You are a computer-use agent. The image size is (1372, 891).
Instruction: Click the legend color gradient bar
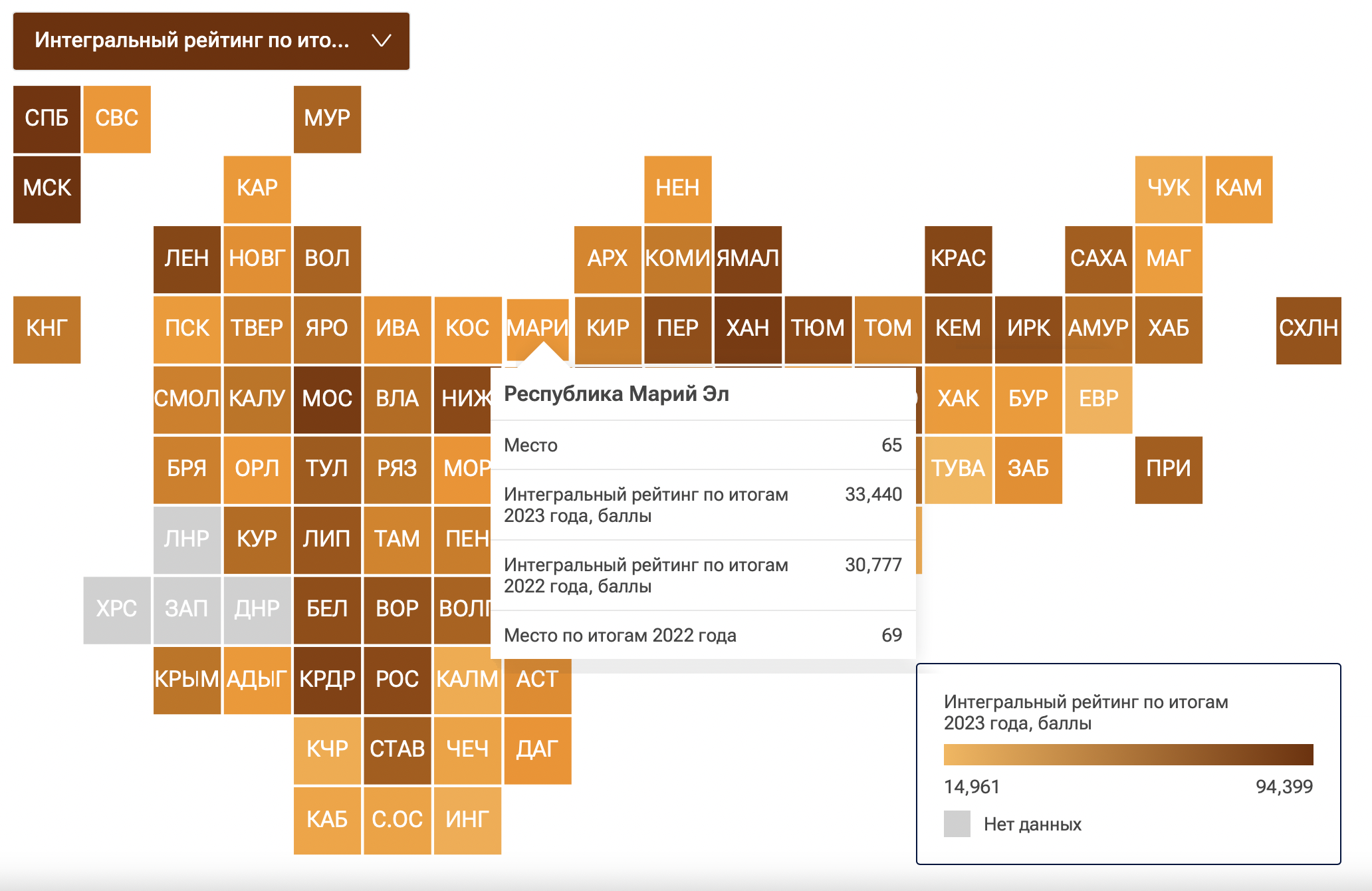(1128, 755)
